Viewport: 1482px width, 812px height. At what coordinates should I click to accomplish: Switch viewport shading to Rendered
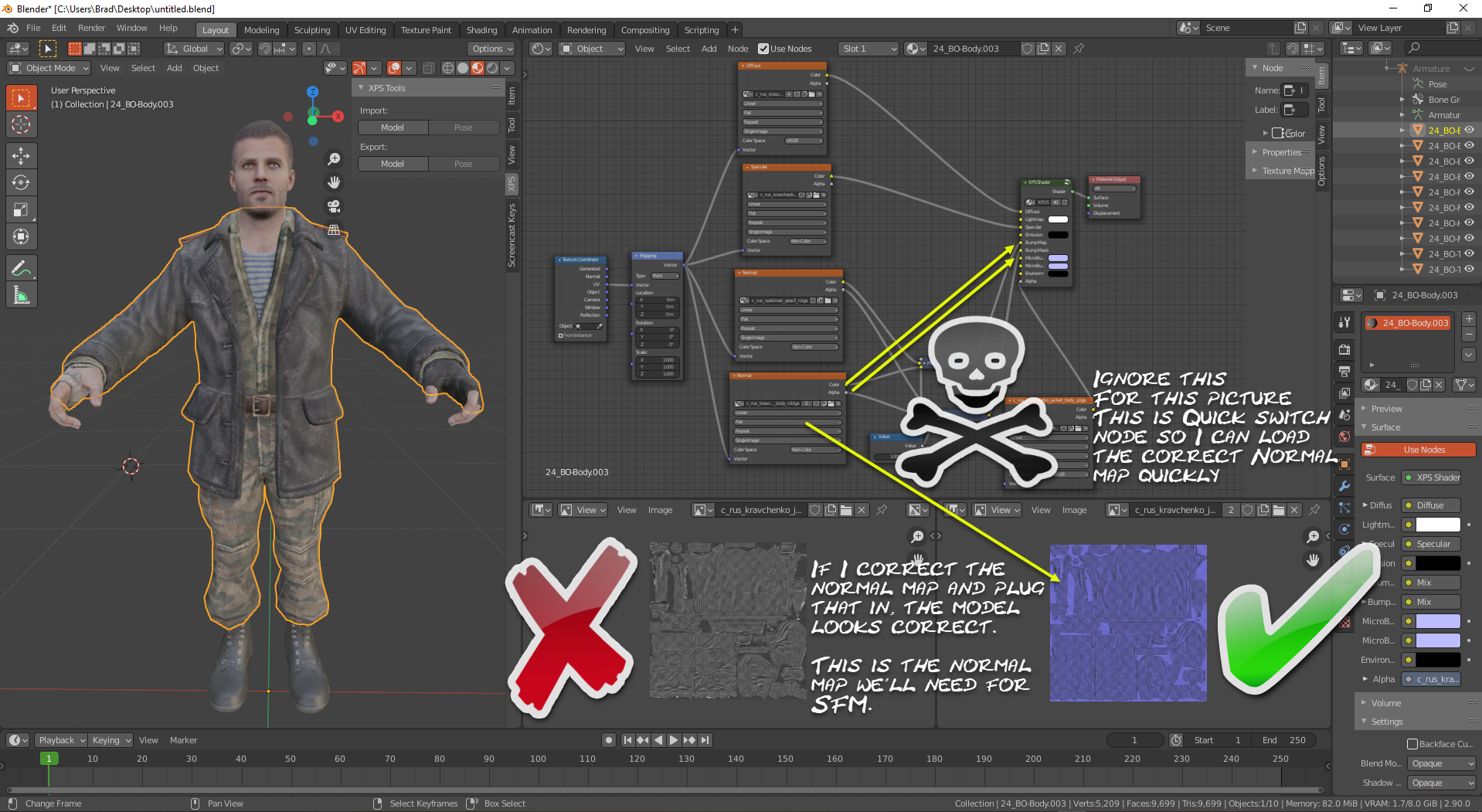coord(492,68)
